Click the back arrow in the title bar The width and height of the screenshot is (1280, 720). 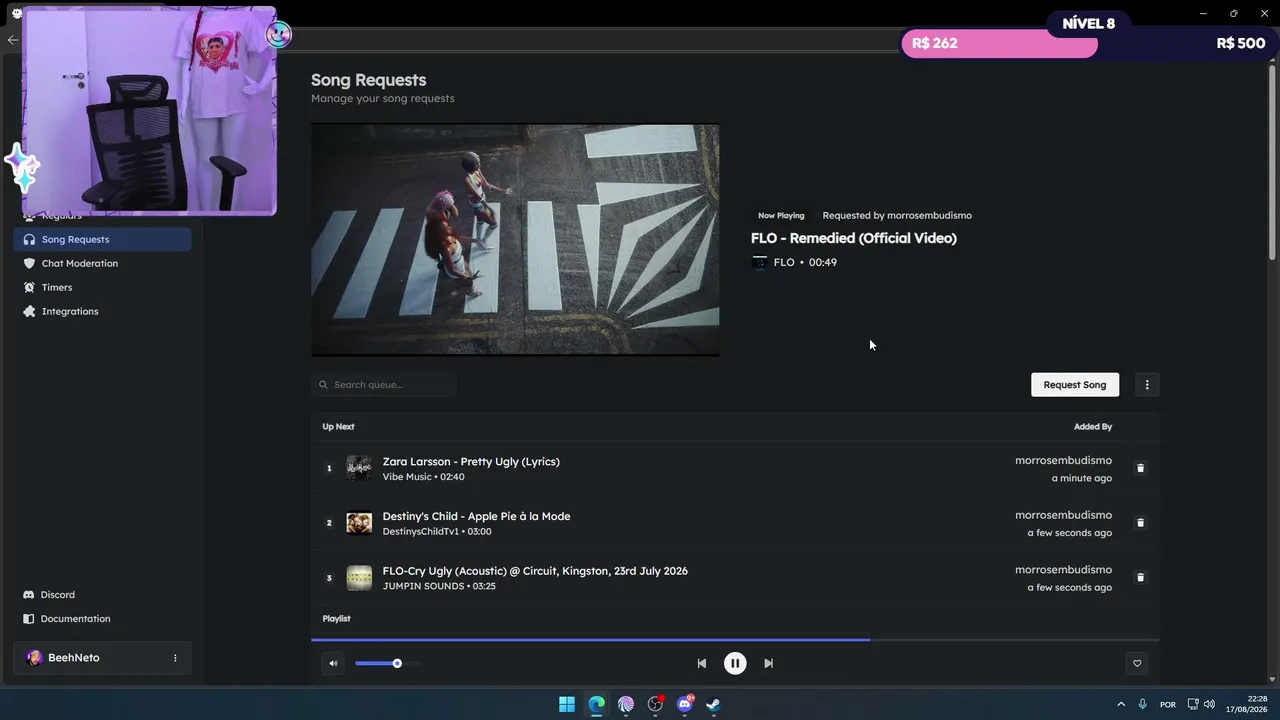tap(12, 40)
